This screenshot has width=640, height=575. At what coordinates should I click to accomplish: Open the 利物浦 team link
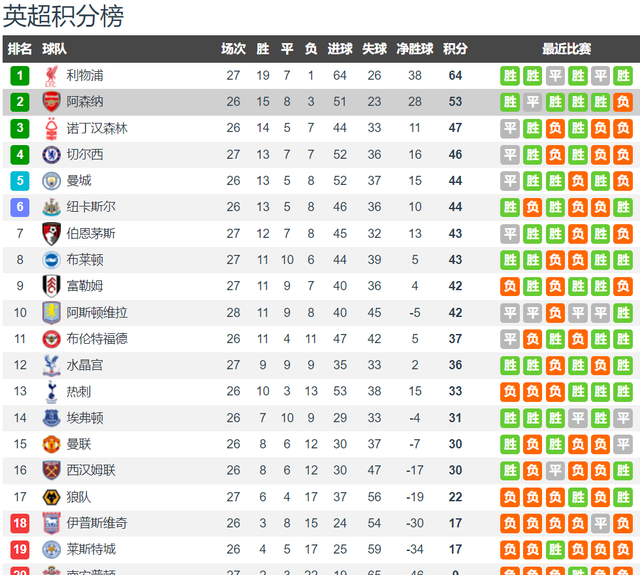pyautogui.click(x=85, y=75)
